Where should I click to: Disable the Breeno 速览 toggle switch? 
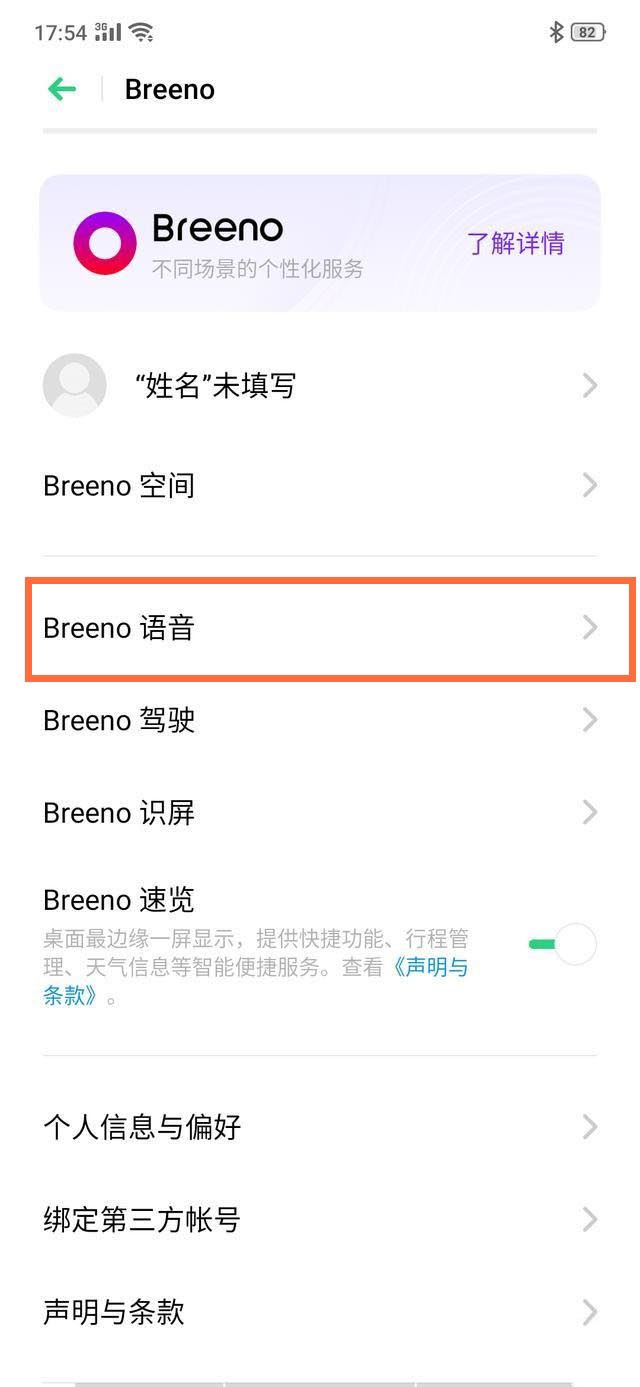tap(562, 944)
